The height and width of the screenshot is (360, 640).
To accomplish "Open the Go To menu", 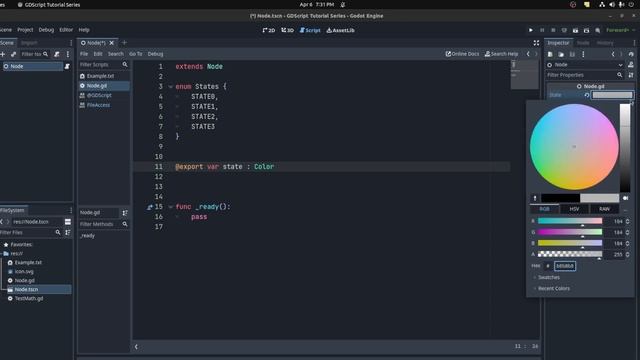I will [136, 54].
